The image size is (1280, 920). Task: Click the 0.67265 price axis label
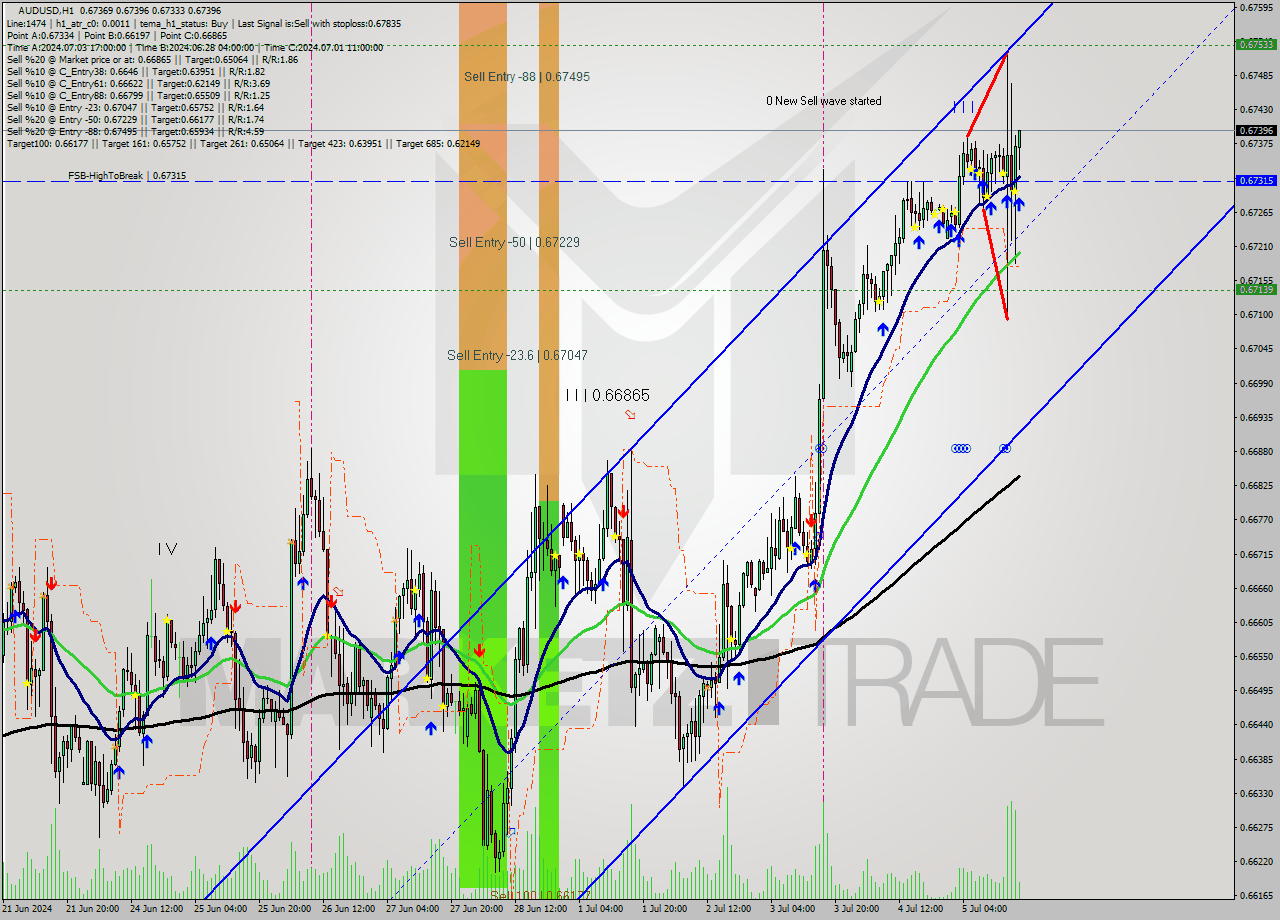click(1256, 212)
